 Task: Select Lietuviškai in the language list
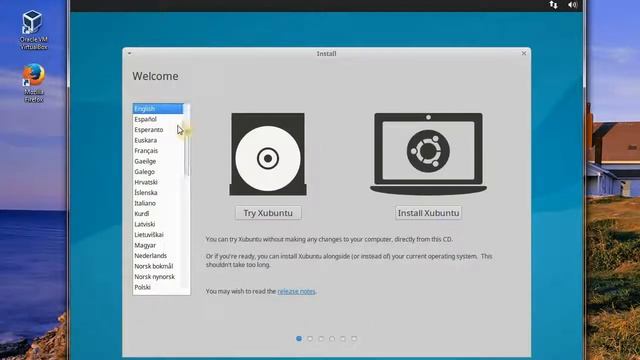(158, 235)
